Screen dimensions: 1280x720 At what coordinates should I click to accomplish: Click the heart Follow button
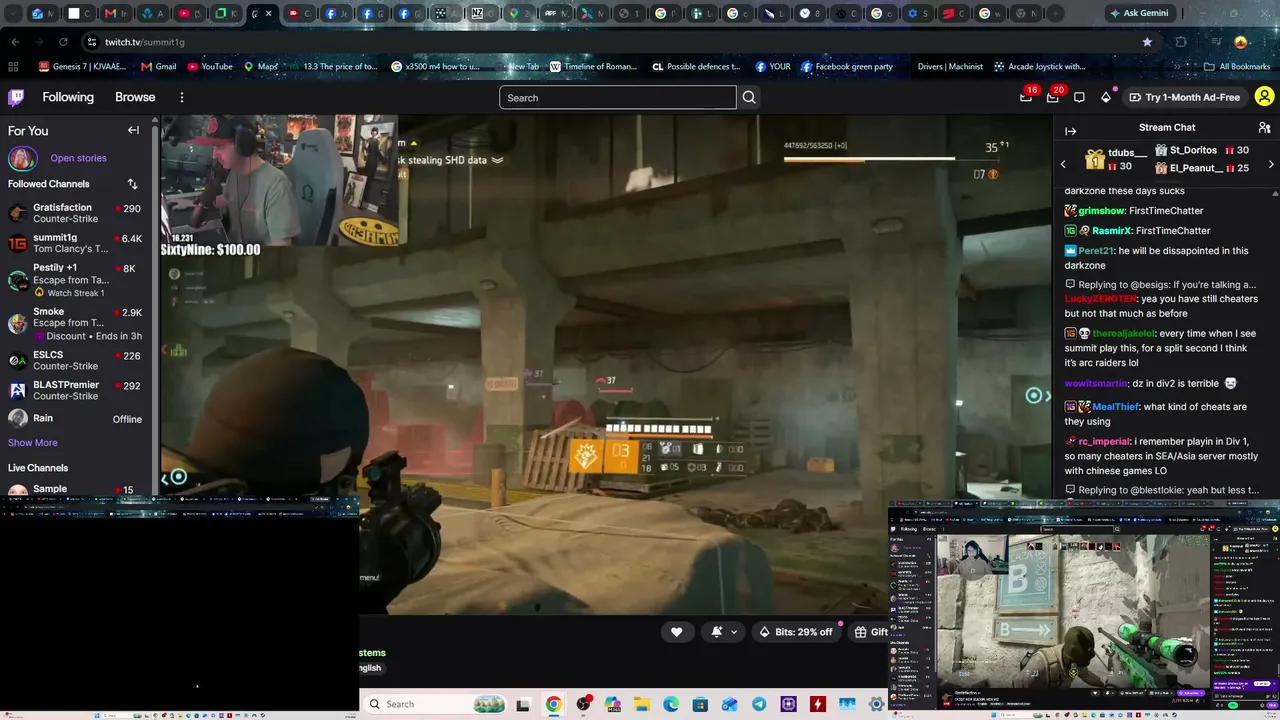[676, 631]
